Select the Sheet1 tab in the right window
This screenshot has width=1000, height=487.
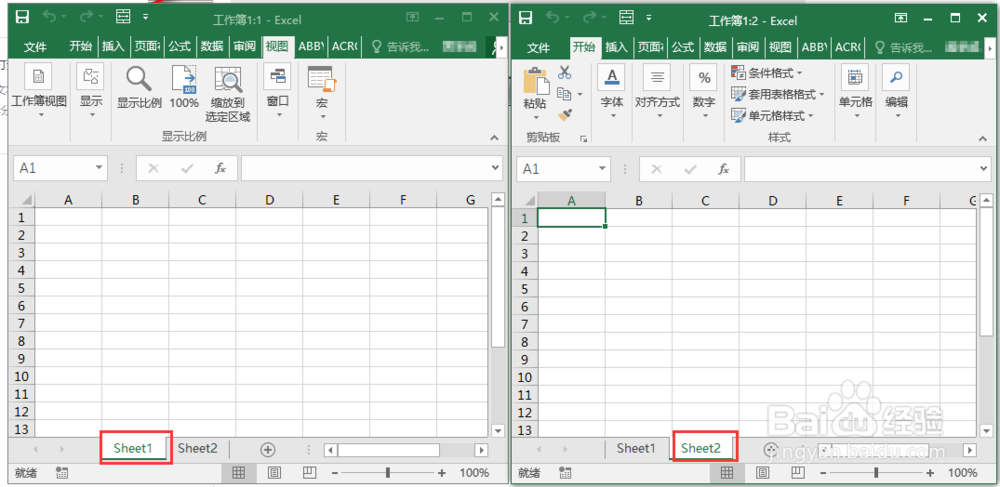click(636, 449)
